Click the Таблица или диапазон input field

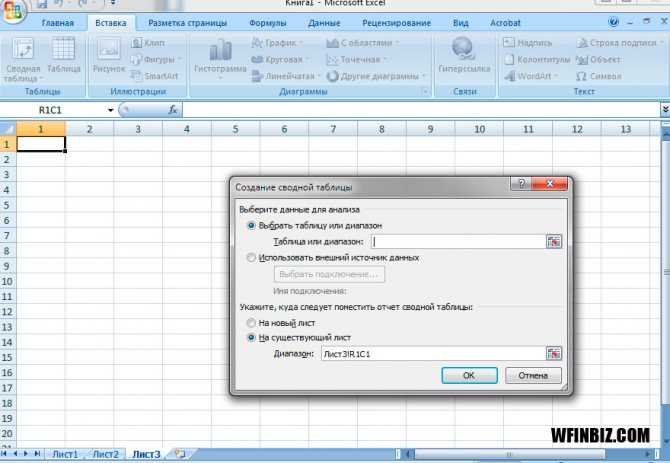pyautogui.click(x=458, y=241)
